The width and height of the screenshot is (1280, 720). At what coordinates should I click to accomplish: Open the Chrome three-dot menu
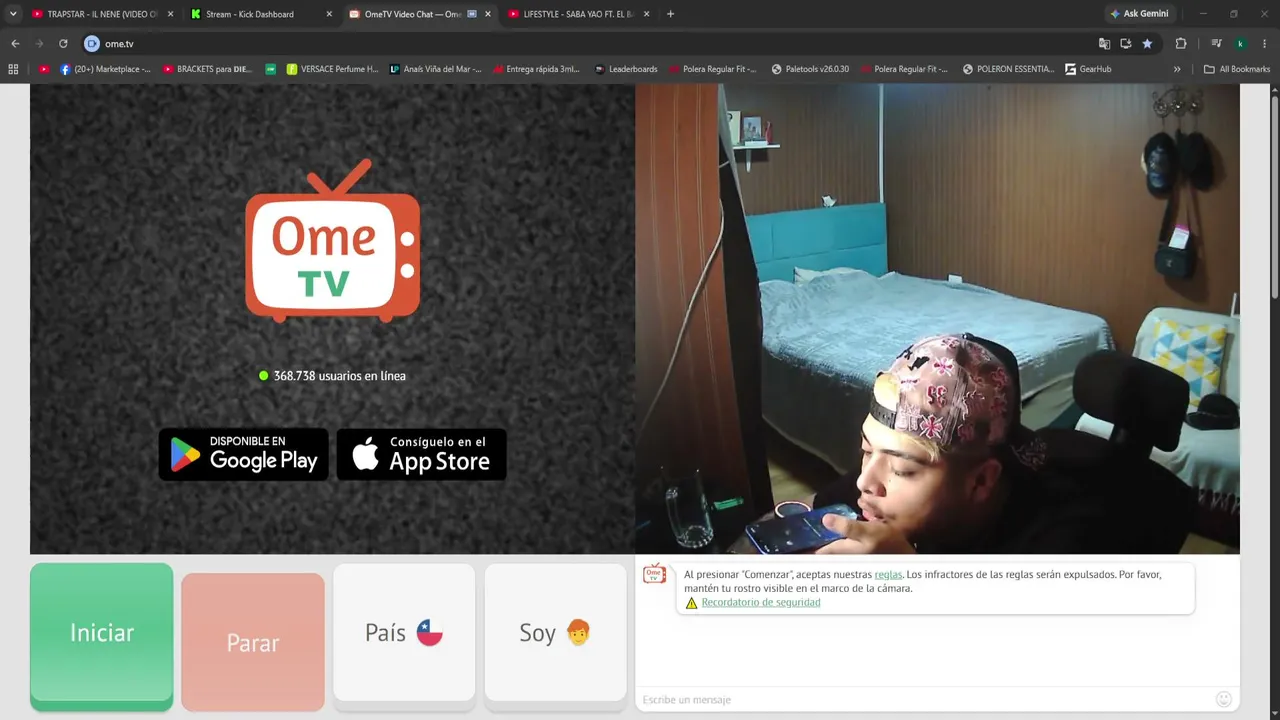pyautogui.click(x=1265, y=44)
